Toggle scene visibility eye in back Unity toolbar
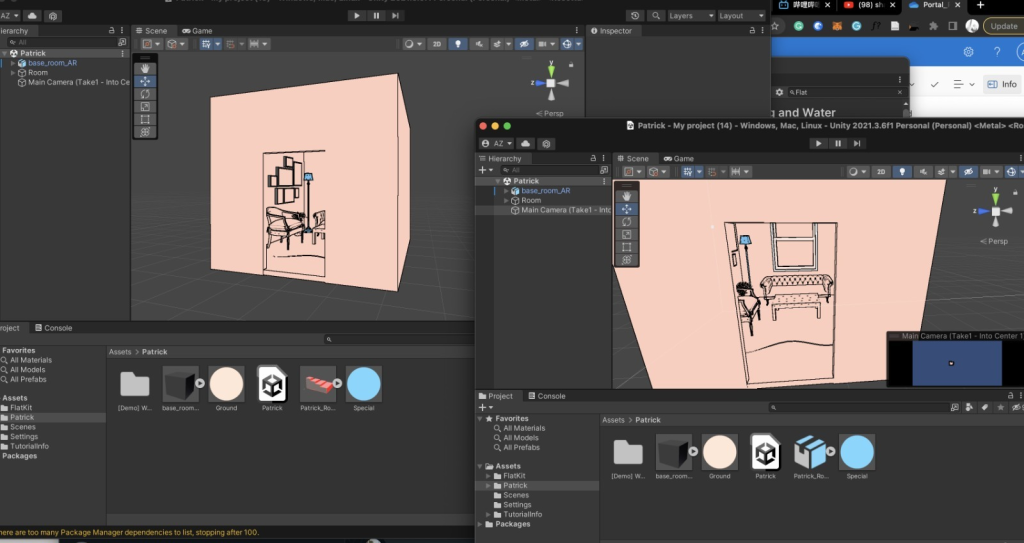This screenshot has width=1024, height=543. 524,44
